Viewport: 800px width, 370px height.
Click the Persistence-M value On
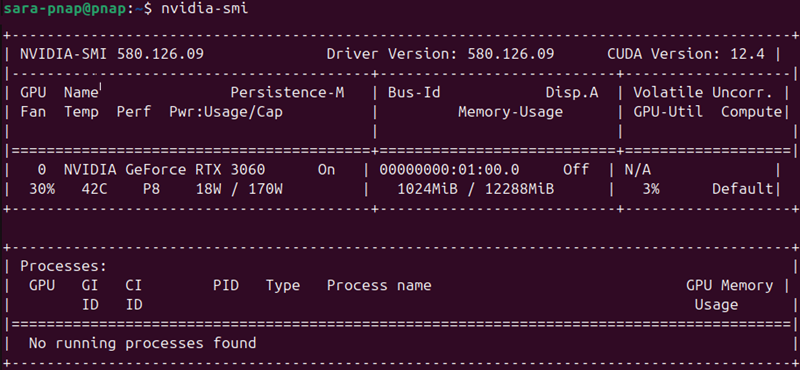[327, 169]
